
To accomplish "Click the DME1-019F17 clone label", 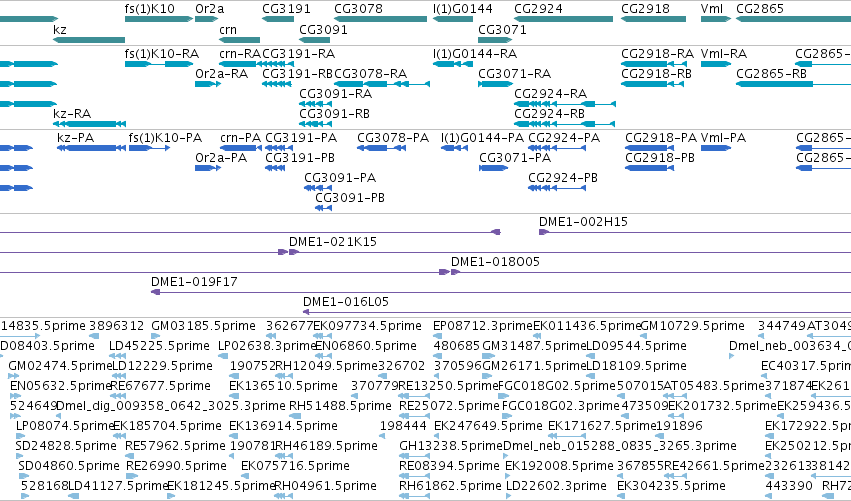I will click(194, 282).
